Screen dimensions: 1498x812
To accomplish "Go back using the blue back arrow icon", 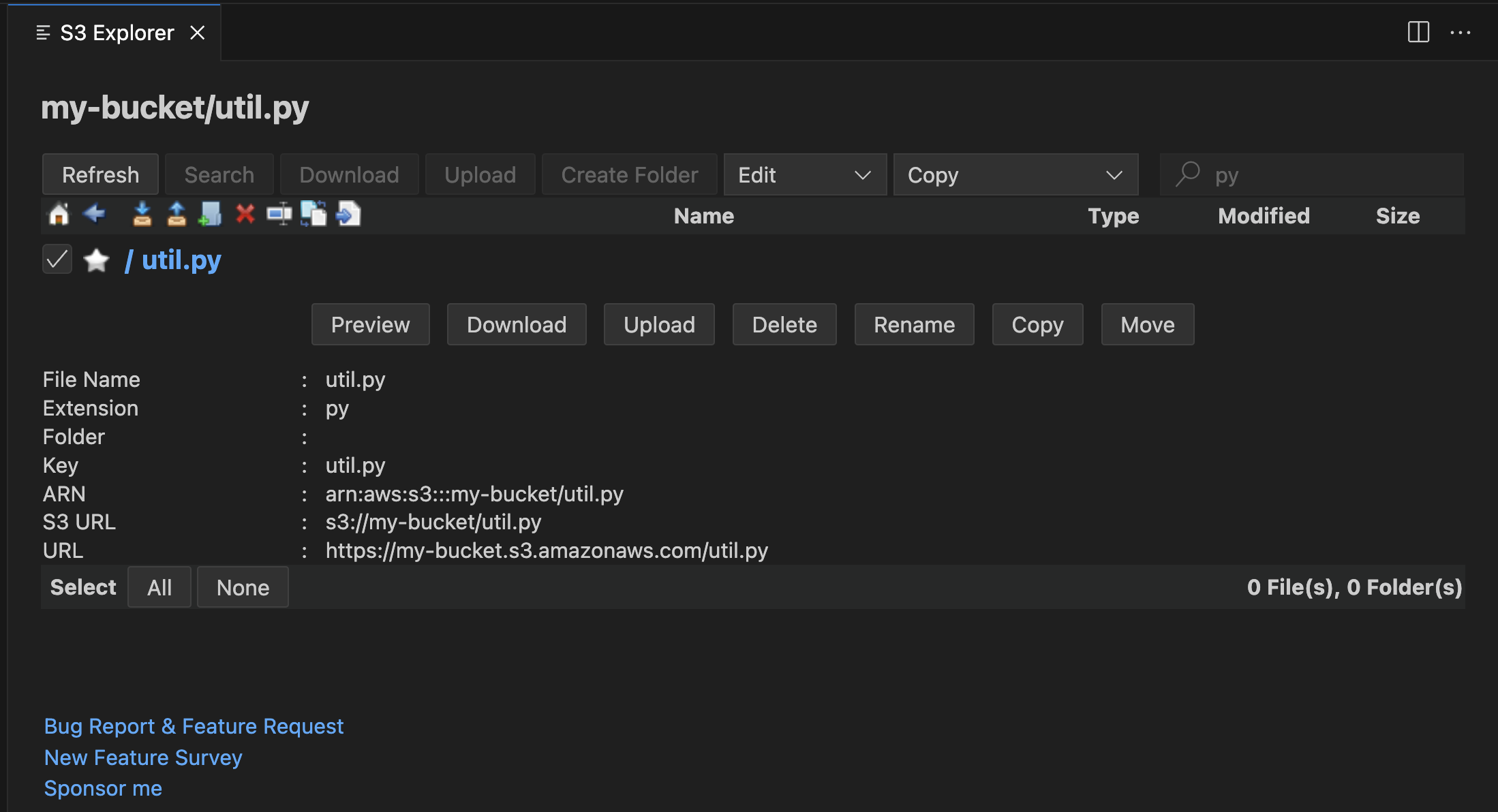I will coord(95,215).
